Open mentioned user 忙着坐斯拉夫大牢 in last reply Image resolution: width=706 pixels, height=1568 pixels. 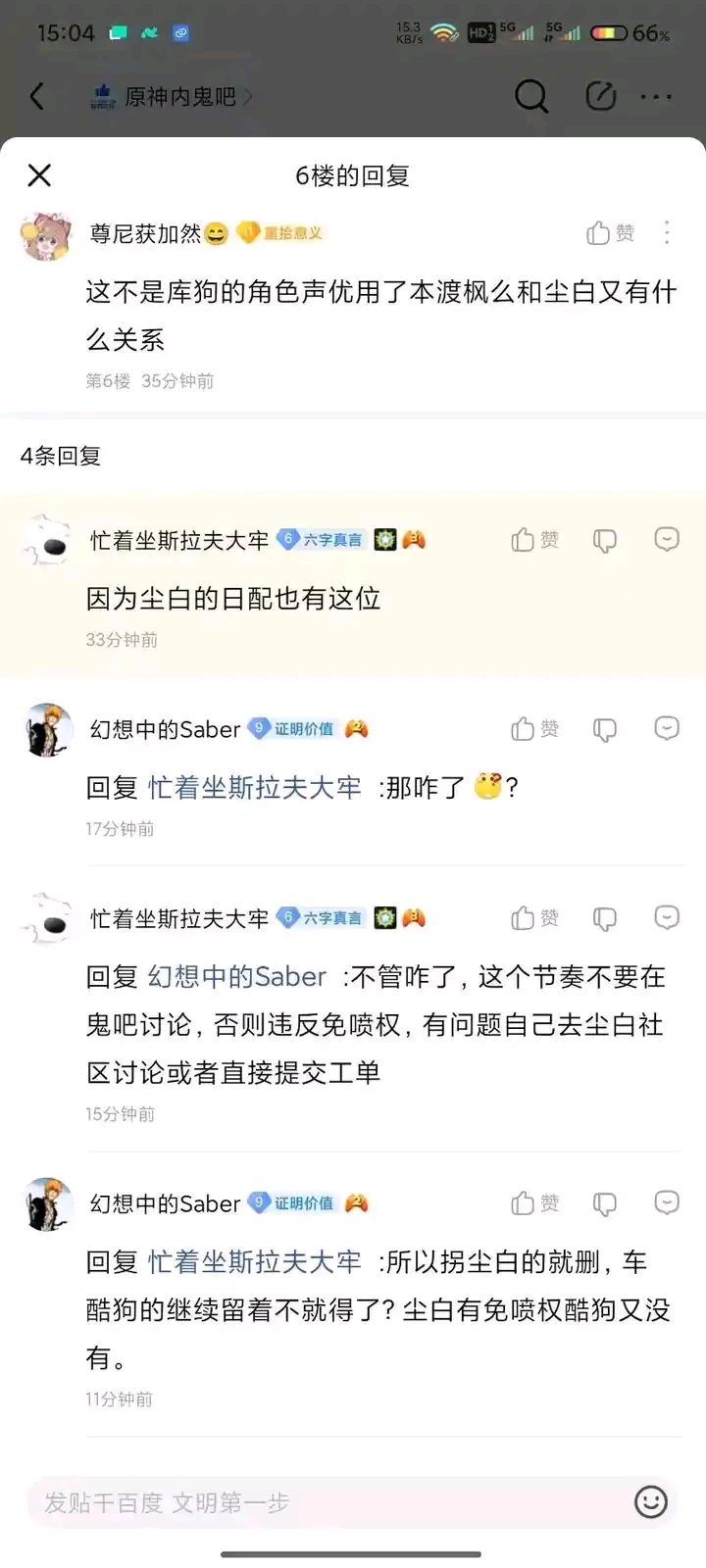[254, 1262]
